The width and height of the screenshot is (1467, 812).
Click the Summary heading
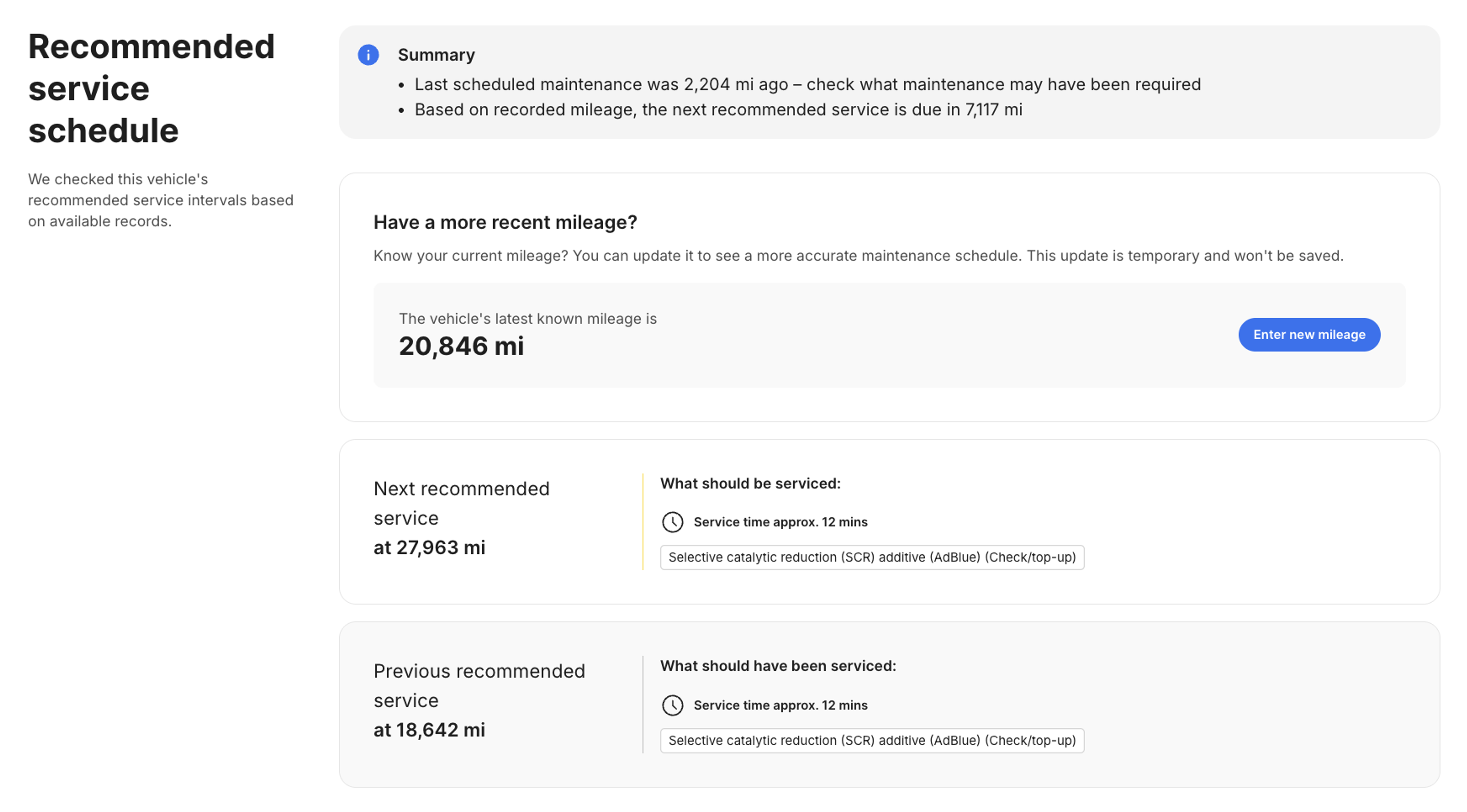coord(436,55)
